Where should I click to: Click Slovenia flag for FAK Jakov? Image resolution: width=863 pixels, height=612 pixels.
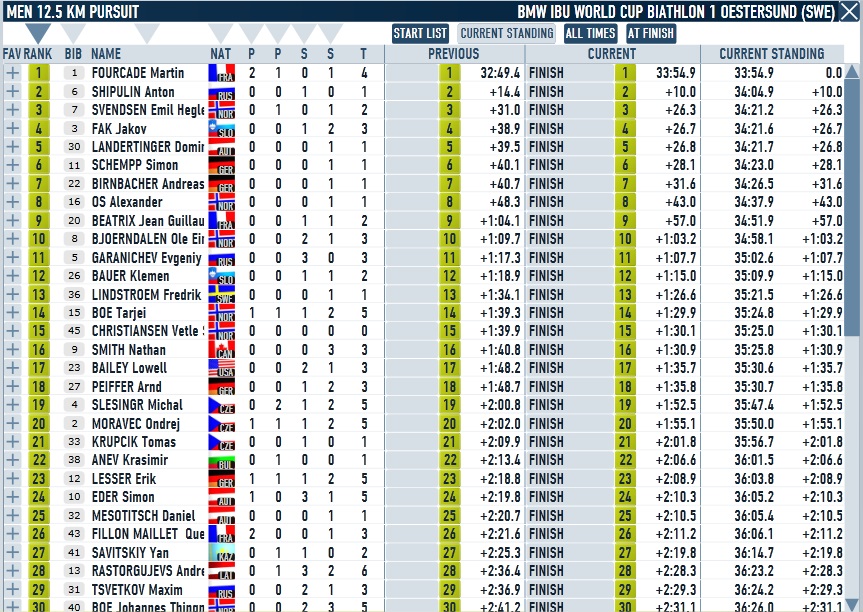(x=222, y=128)
